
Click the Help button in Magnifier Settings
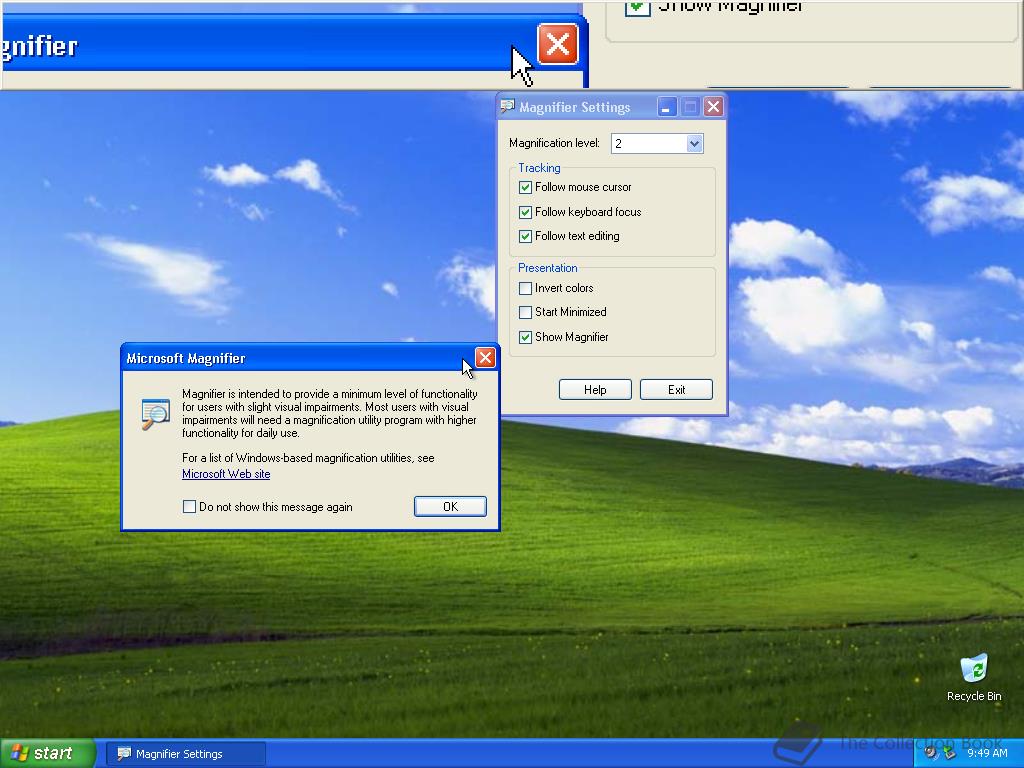point(595,390)
